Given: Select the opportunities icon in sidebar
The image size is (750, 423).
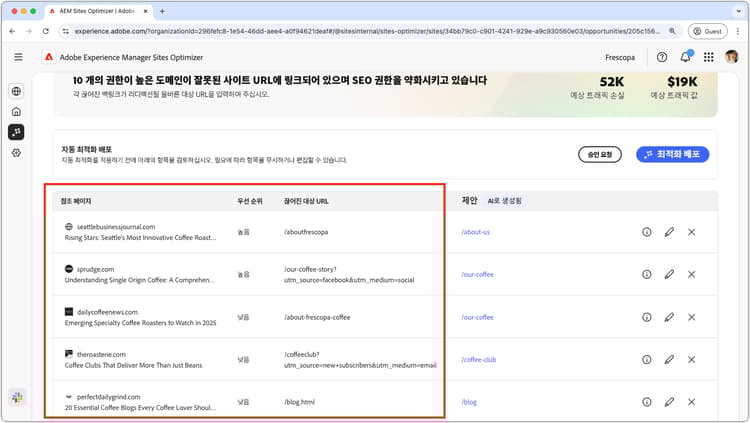Looking at the screenshot, I should tap(16, 132).
